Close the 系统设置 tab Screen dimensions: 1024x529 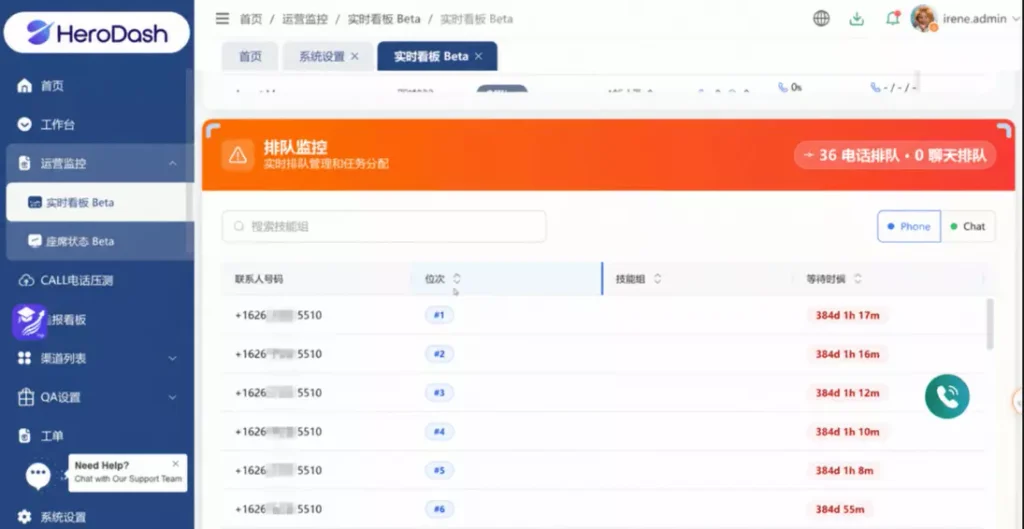point(355,56)
